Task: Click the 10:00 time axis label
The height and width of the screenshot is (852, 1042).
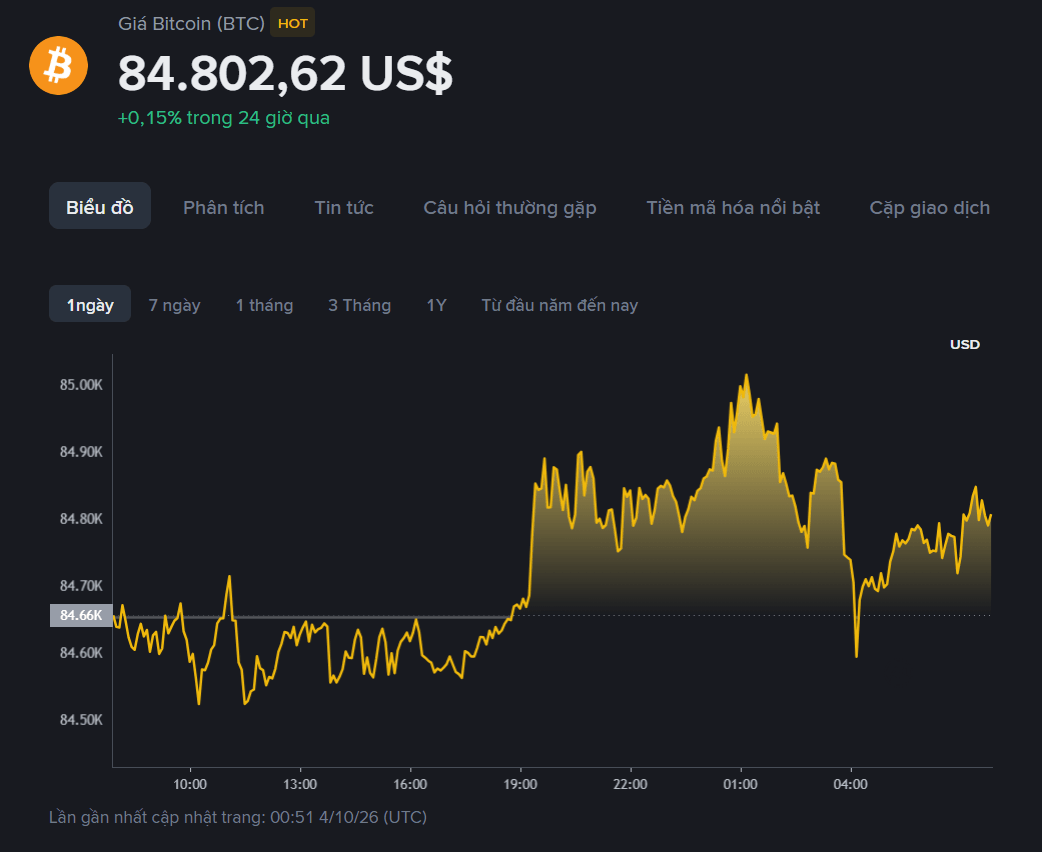Action: pyautogui.click(x=190, y=784)
